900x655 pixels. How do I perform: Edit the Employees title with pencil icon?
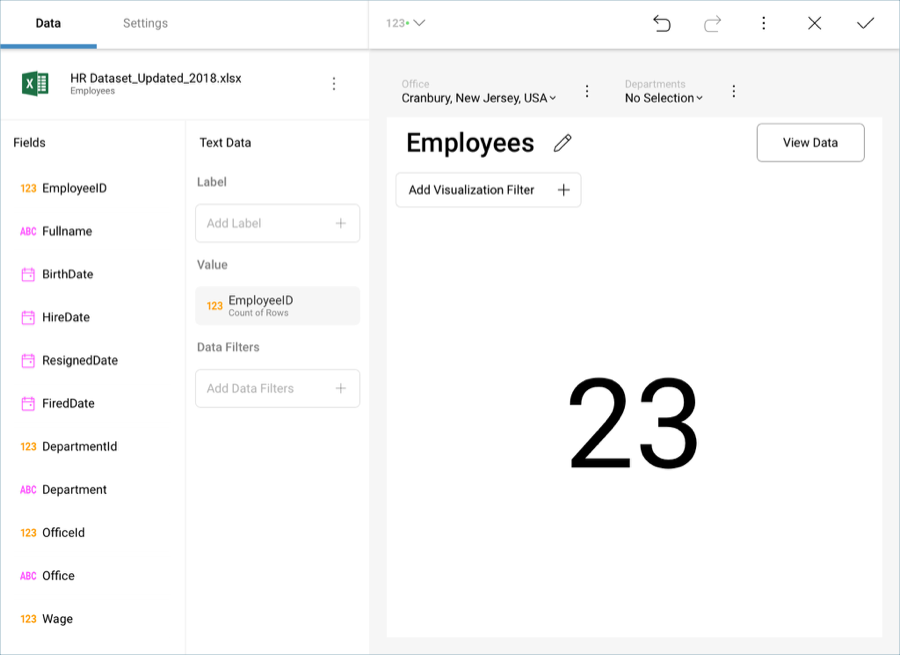coord(563,143)
